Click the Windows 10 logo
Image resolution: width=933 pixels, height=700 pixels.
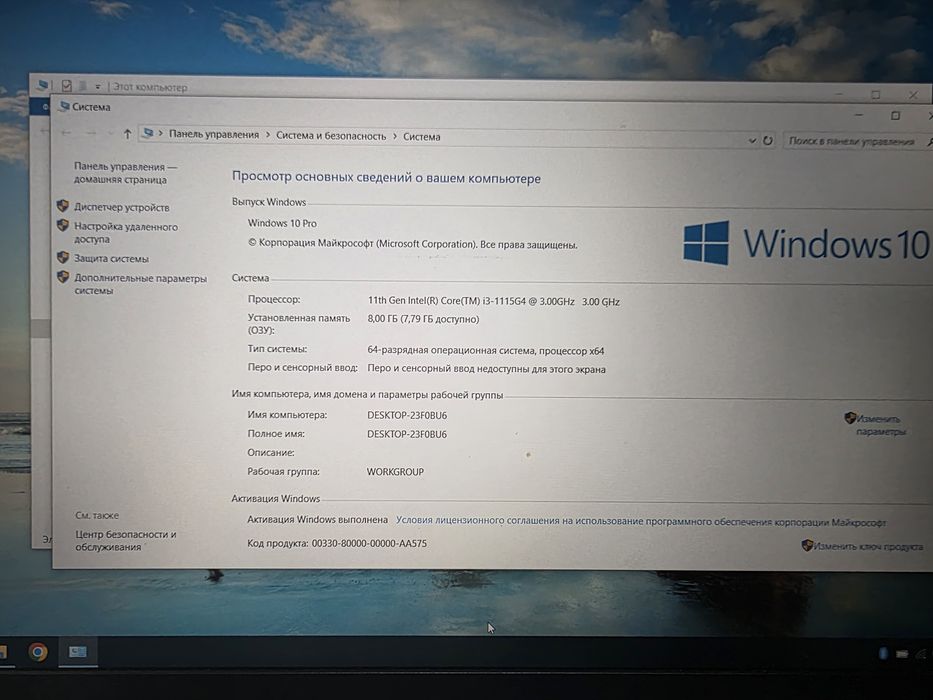[x=806, y=243]
